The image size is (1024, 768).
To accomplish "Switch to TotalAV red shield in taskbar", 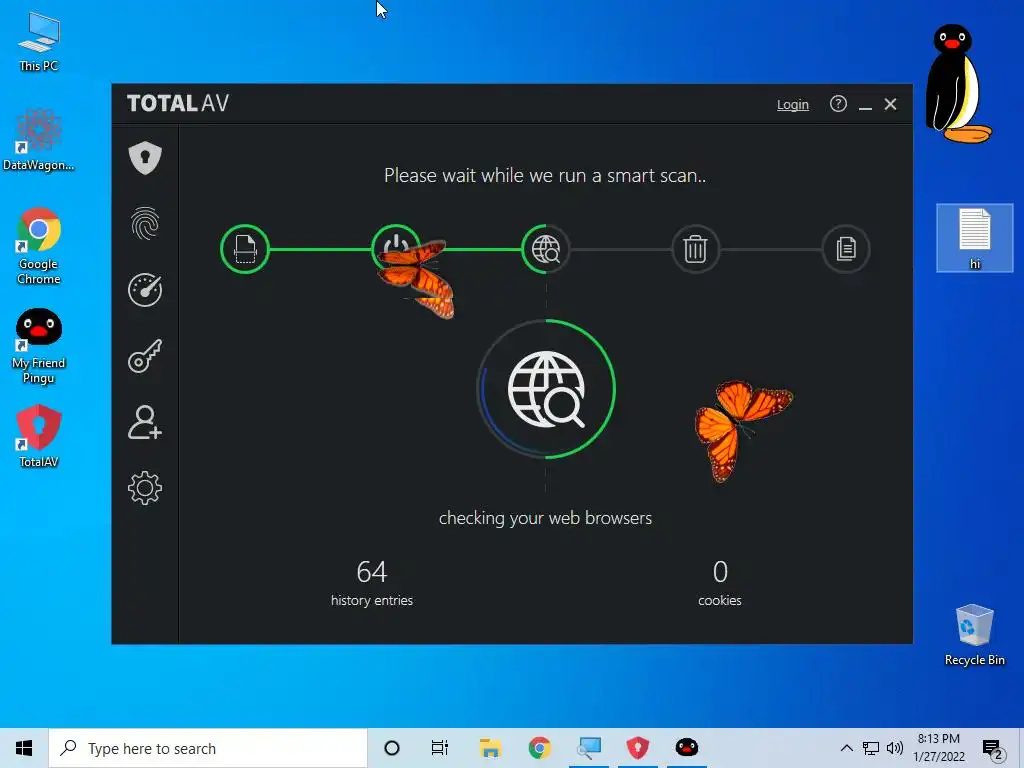I will coord(637,748).
